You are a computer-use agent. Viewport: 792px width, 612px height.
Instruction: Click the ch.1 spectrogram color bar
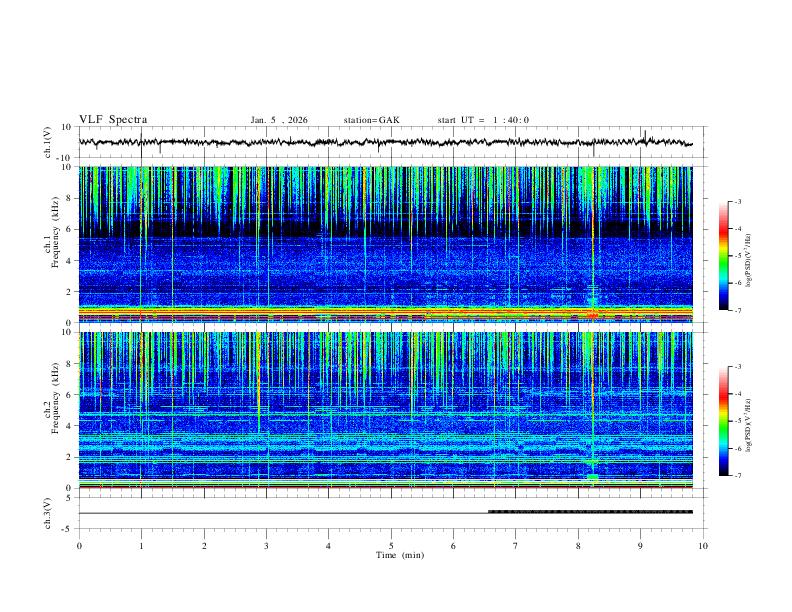tap(723, 256)
